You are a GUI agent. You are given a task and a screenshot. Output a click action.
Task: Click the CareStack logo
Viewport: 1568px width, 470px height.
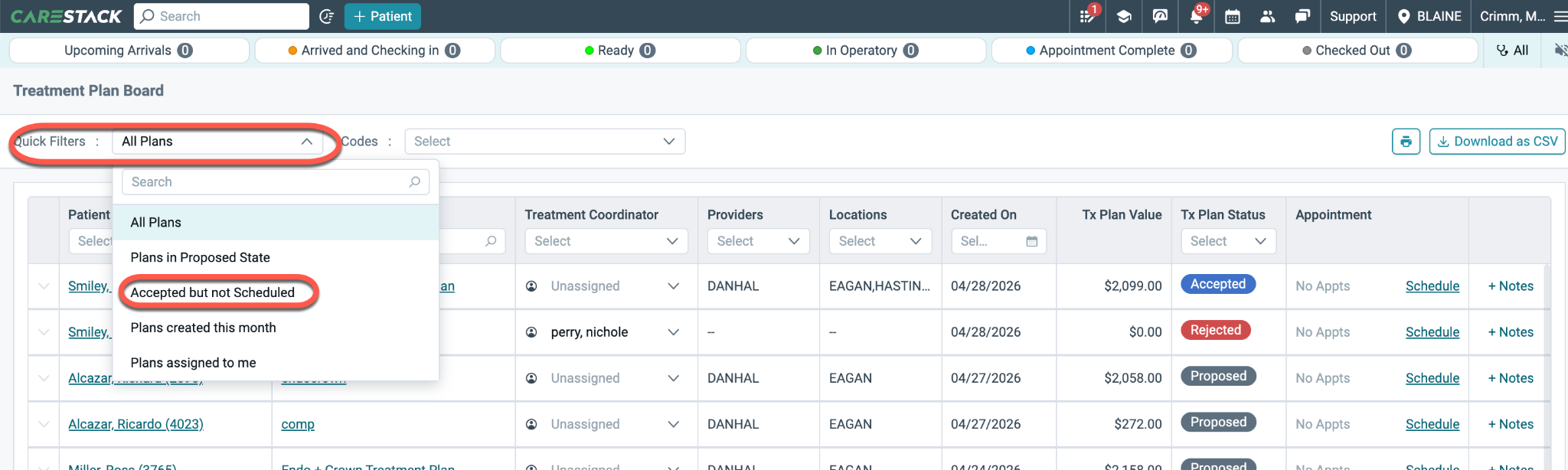coord(67,16)
